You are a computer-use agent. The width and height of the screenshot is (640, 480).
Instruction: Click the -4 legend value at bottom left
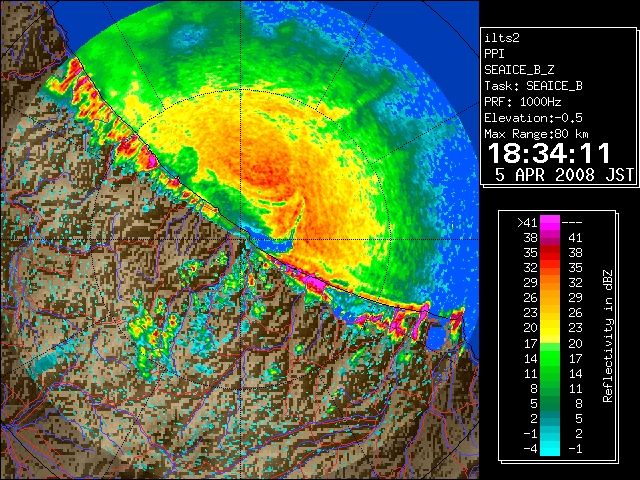coord(530,449)
